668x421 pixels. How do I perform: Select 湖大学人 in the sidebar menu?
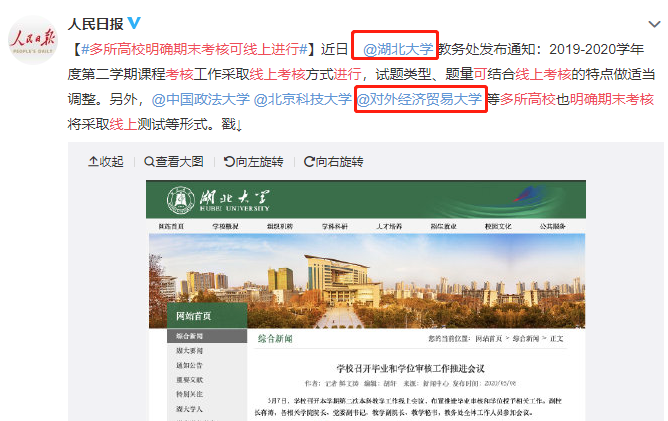point(190,409)
